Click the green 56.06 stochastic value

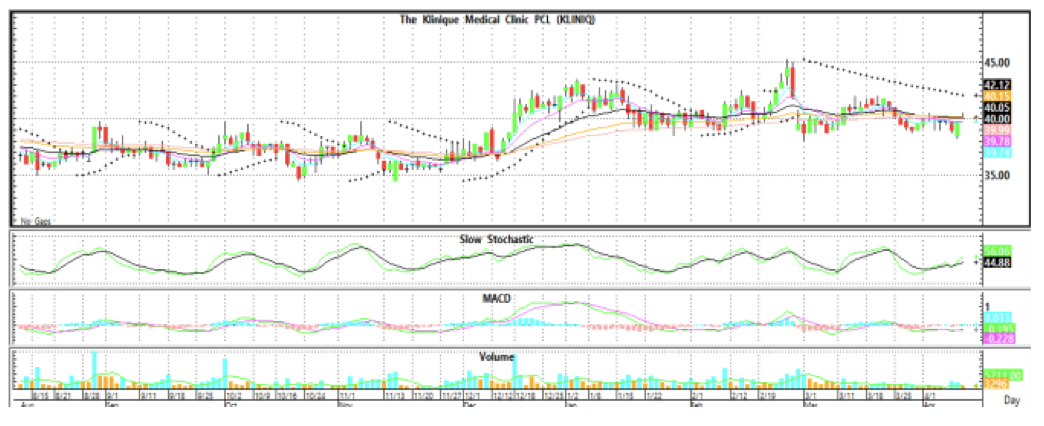(x=997, y=252)
